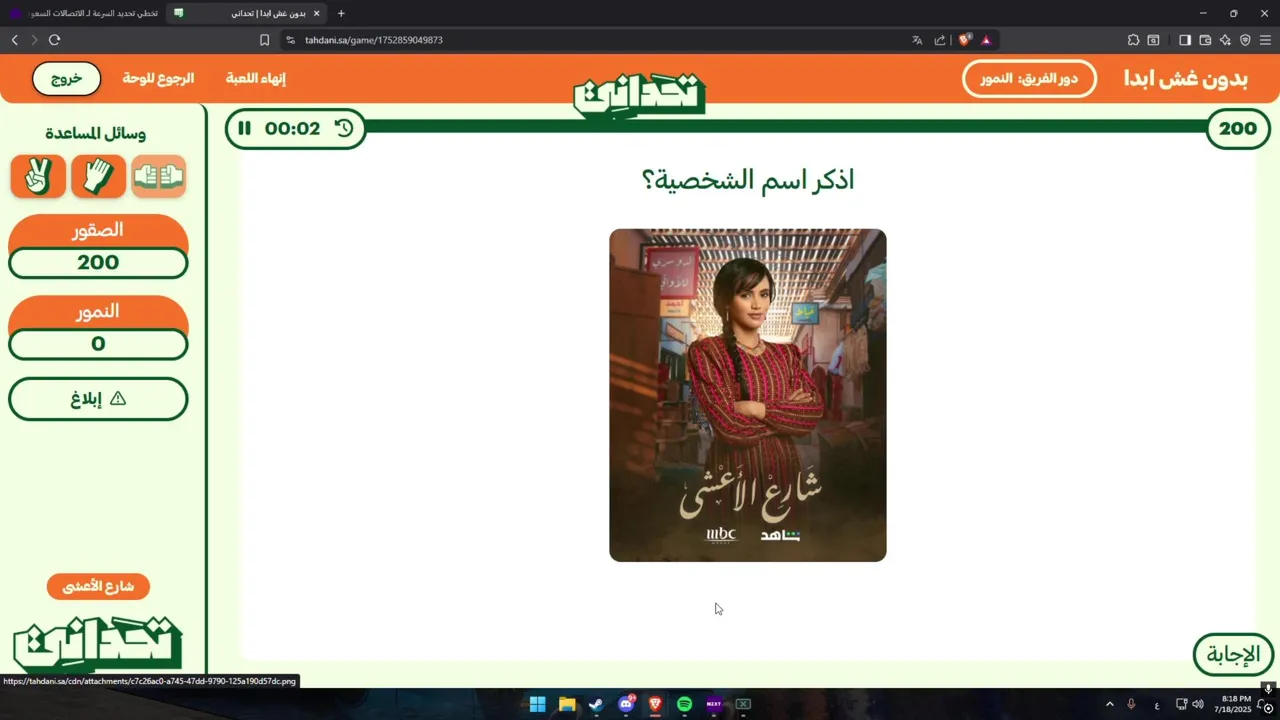Open Brave VPN shield icon
The image size is (1280, 720).
pyautogui.click(x=1245, y=40)
